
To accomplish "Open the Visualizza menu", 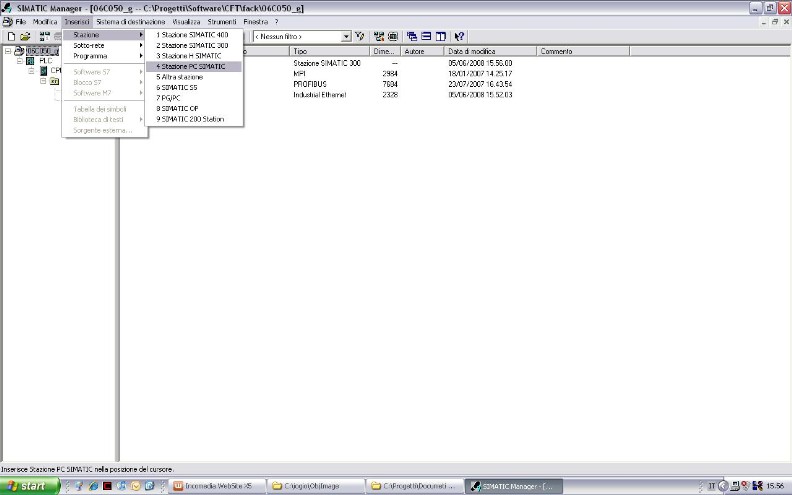I will click(x=186, y=22).
